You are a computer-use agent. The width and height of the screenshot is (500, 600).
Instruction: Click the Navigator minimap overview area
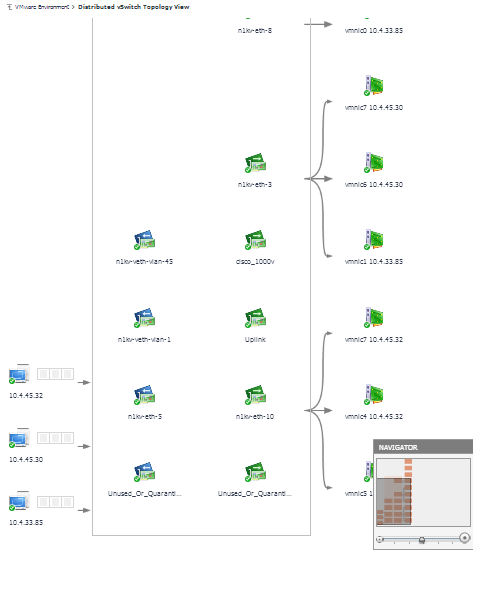(423, 492)
